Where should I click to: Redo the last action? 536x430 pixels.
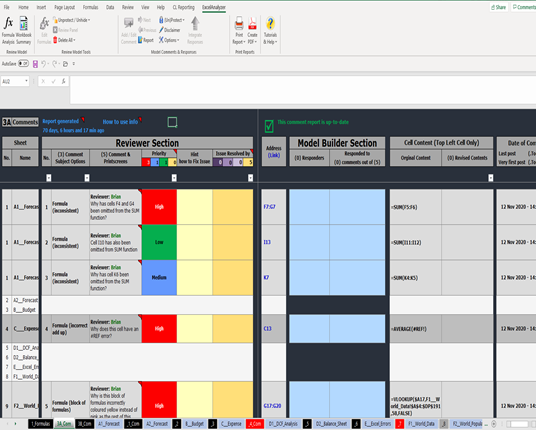click(54, 64)
